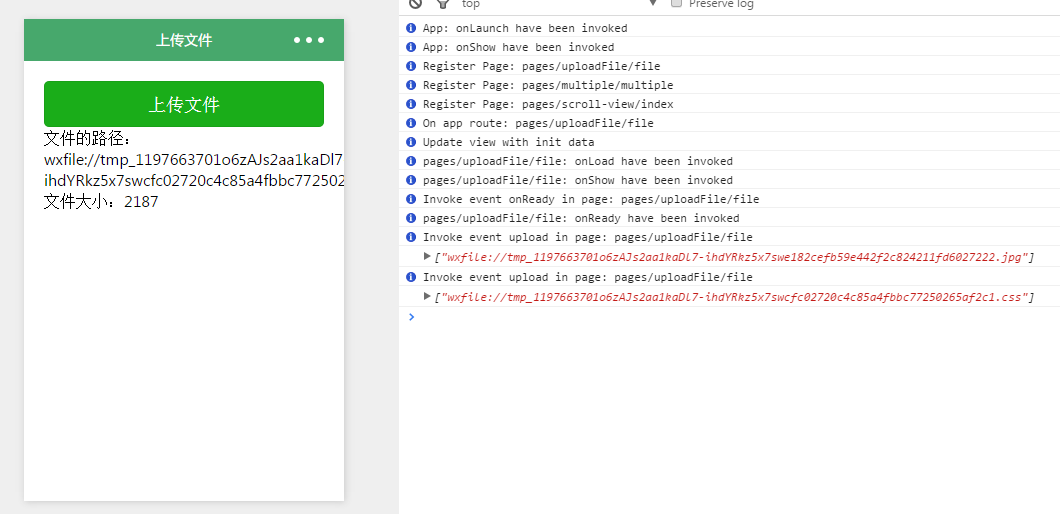Click the 文件大小：2187 text
This screenshot has width=1060, height=514.
101,202
